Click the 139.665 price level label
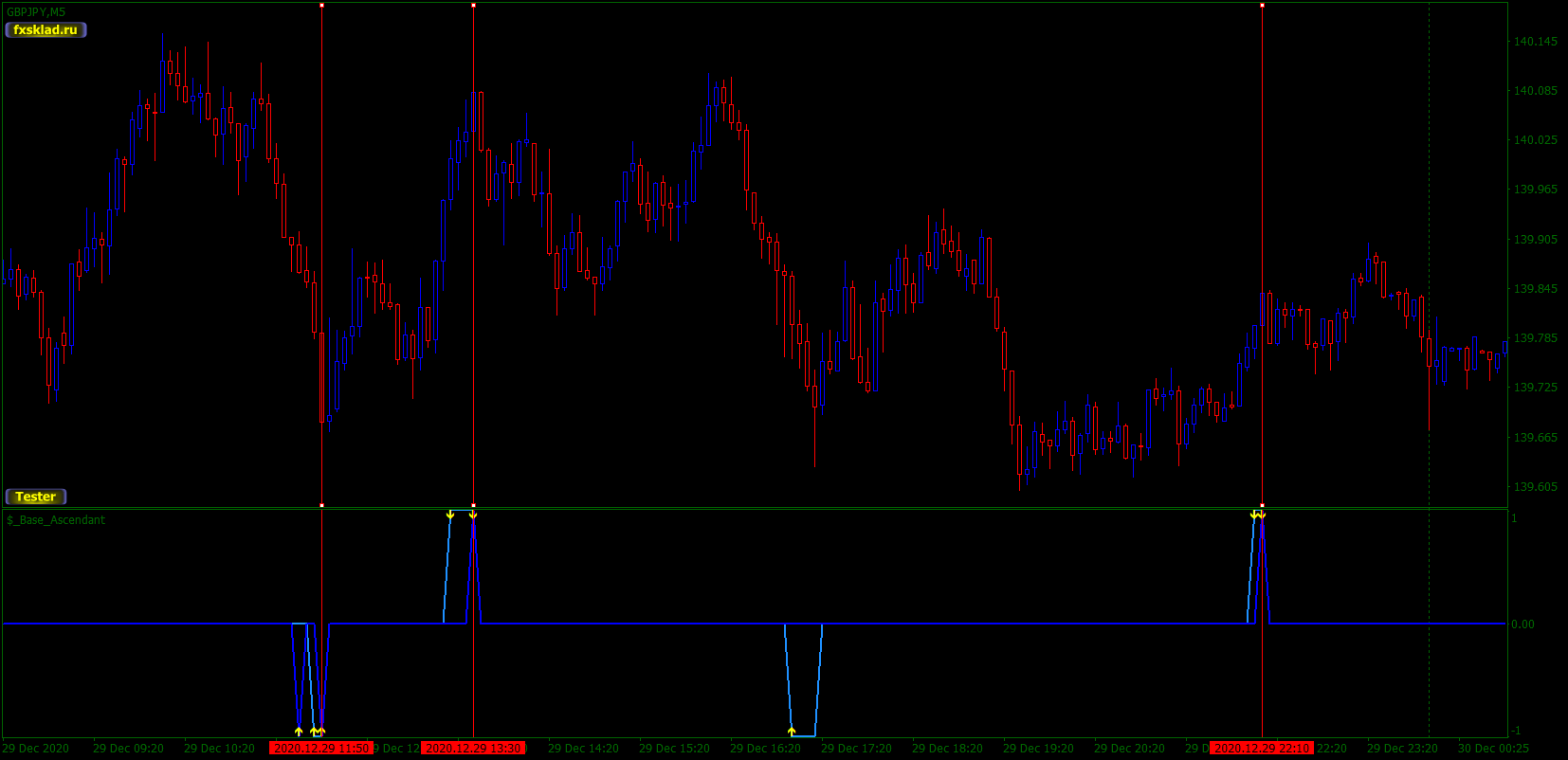This screenshot has height=760, width=1568. [x=1535, y=438]
